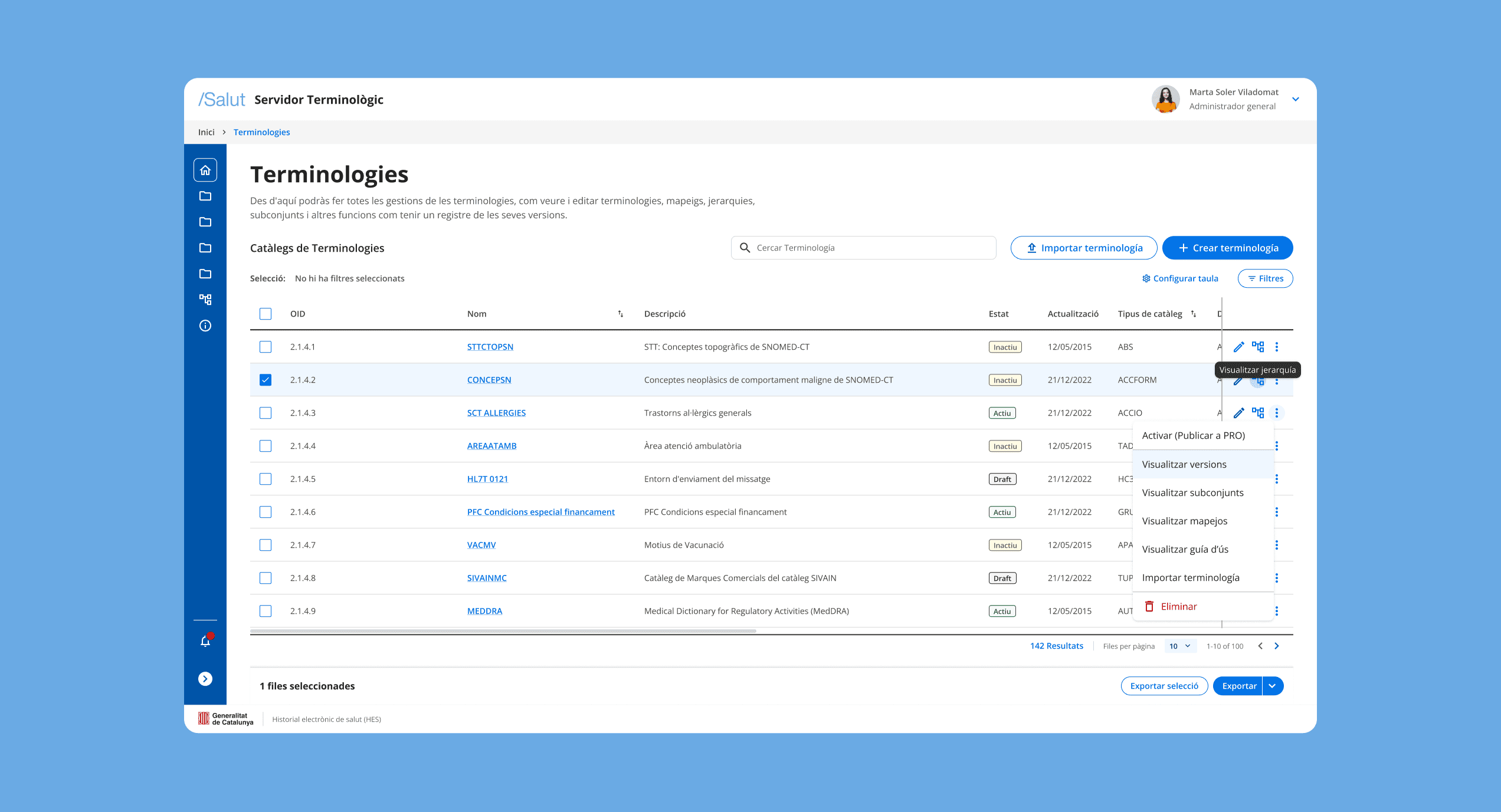
Task: Open the Exportar split-button arrow
Action: pyautogui.click(x=1273, y=686)
